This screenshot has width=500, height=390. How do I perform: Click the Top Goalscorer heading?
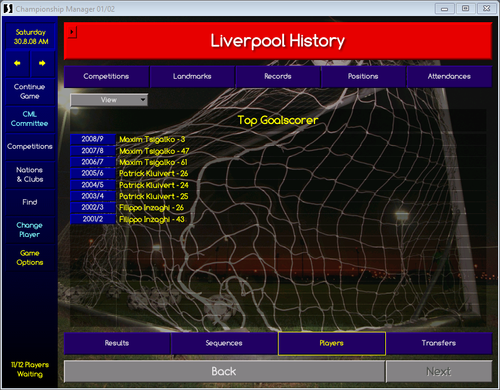point(278,120)
